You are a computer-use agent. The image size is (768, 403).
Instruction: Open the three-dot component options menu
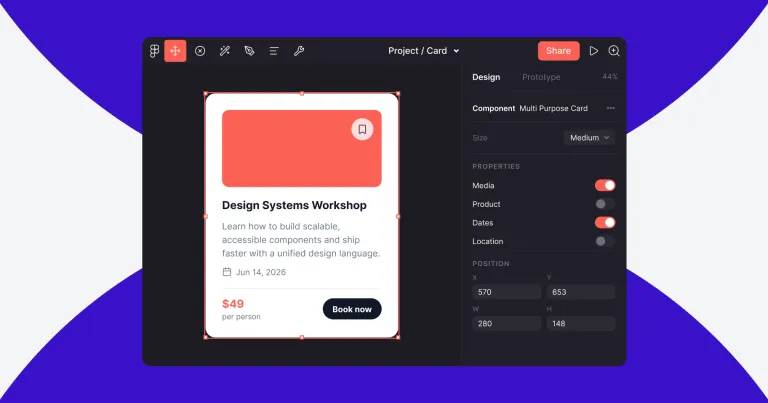click(x=610, y=108)
